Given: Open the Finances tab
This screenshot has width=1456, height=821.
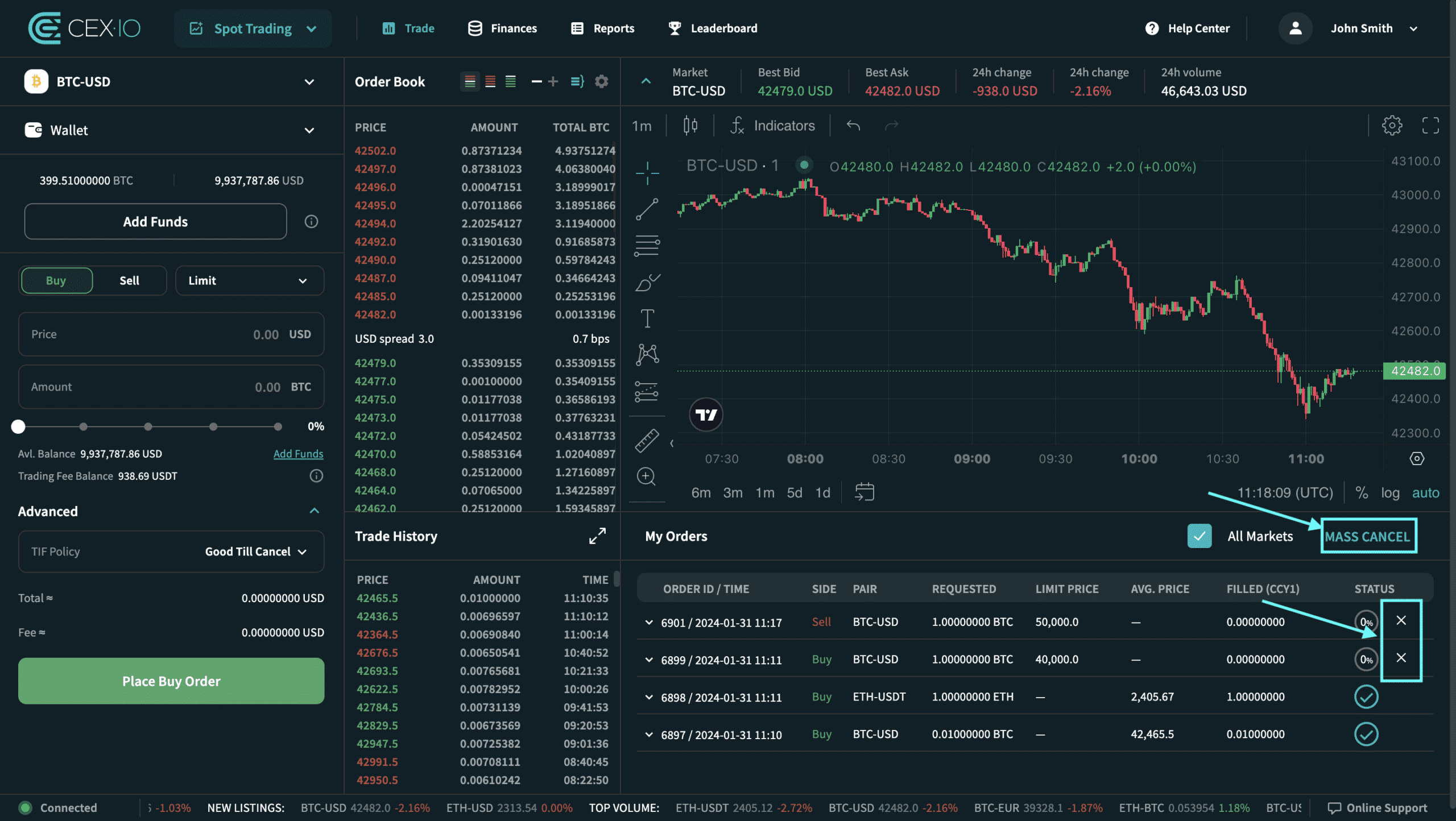Looking at the screenshot, I should 502,28.
